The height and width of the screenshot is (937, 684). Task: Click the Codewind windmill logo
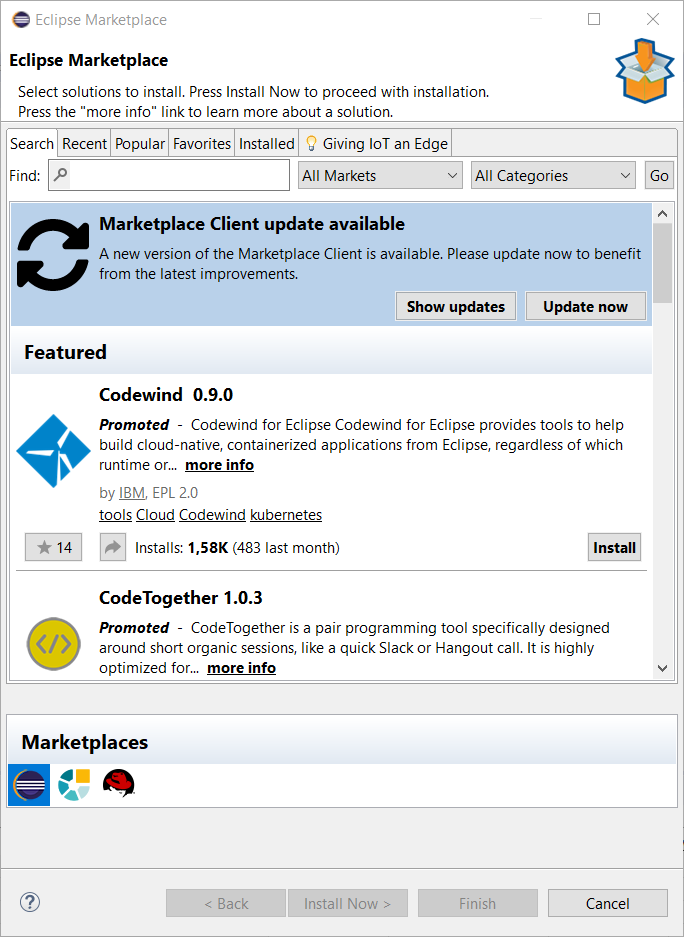pos(54,450)
